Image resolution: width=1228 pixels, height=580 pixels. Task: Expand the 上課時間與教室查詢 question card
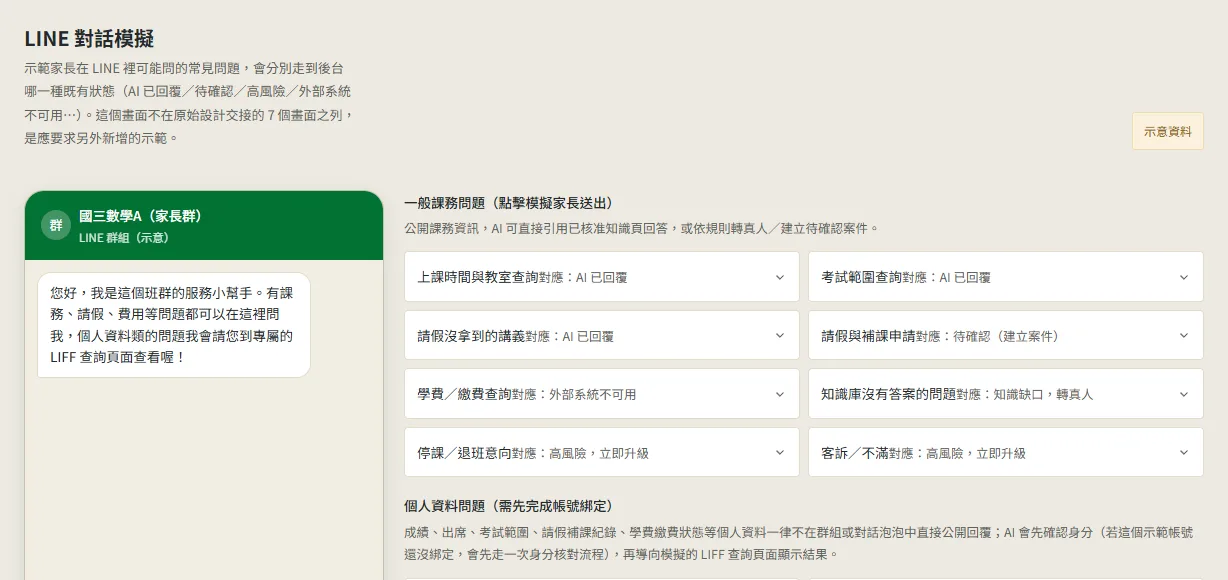tap(601, 277)
